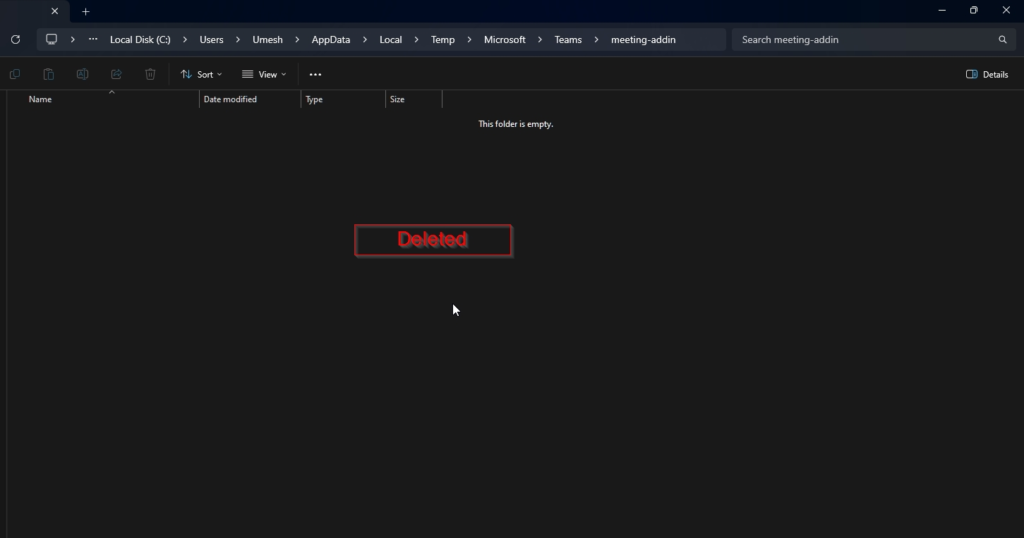Open the Sort dropdown menu
Viewport: 1024px width, 538px height.
pyautogui.click(x=201, y=74)
